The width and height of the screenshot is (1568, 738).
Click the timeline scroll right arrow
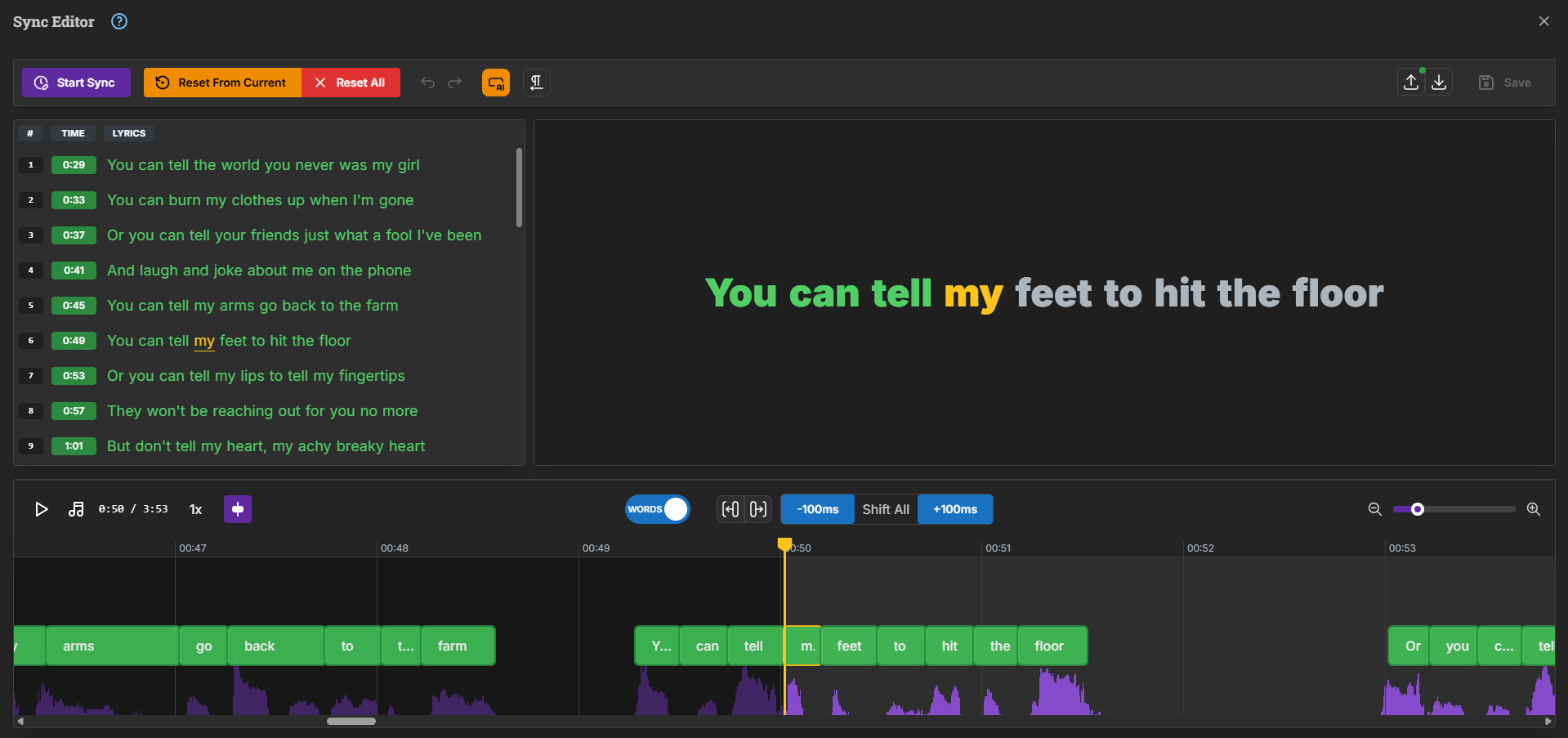(1548, 721)
